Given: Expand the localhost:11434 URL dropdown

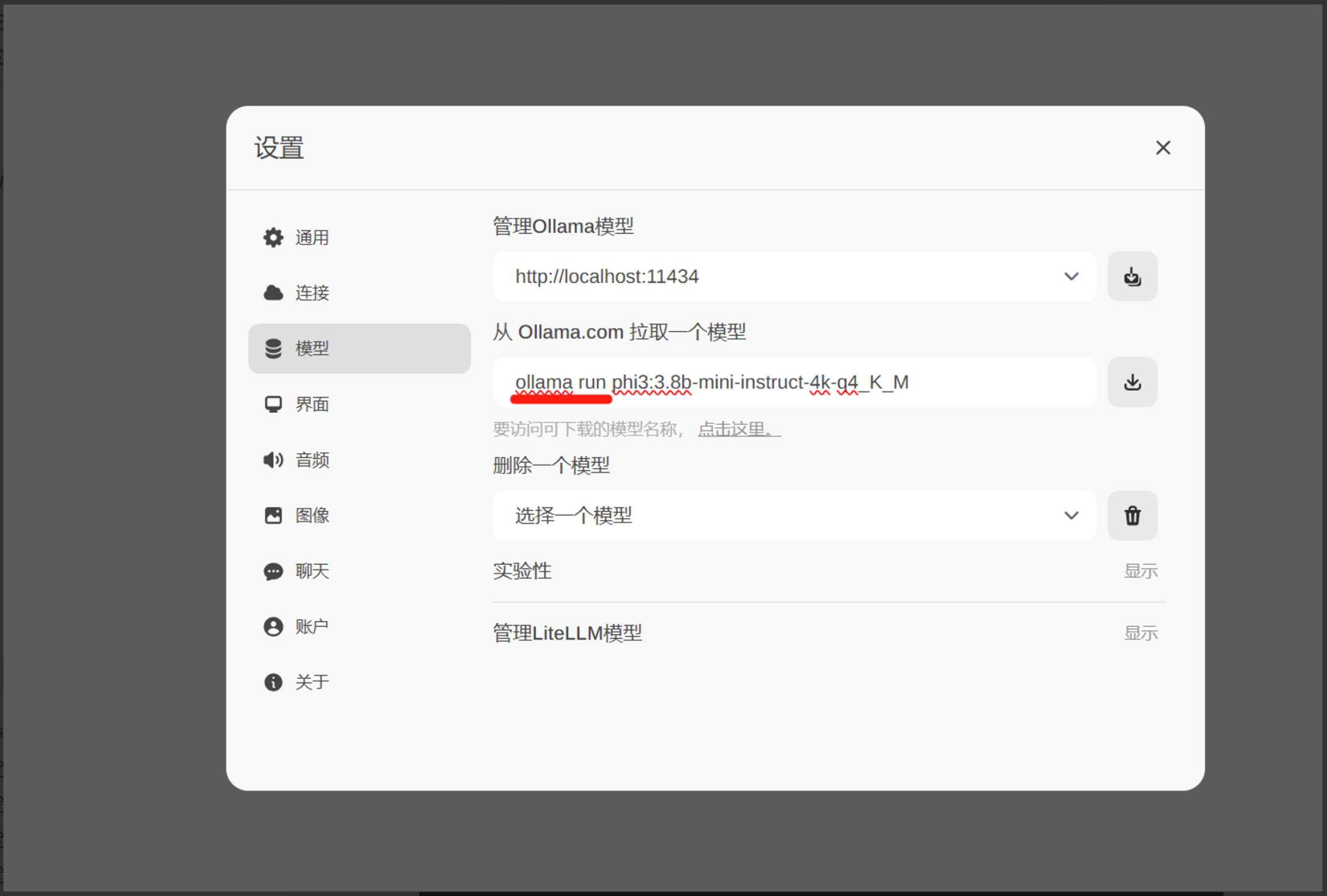Looking at the screenshot, I should pyautogui.click(x=794, y=277).
